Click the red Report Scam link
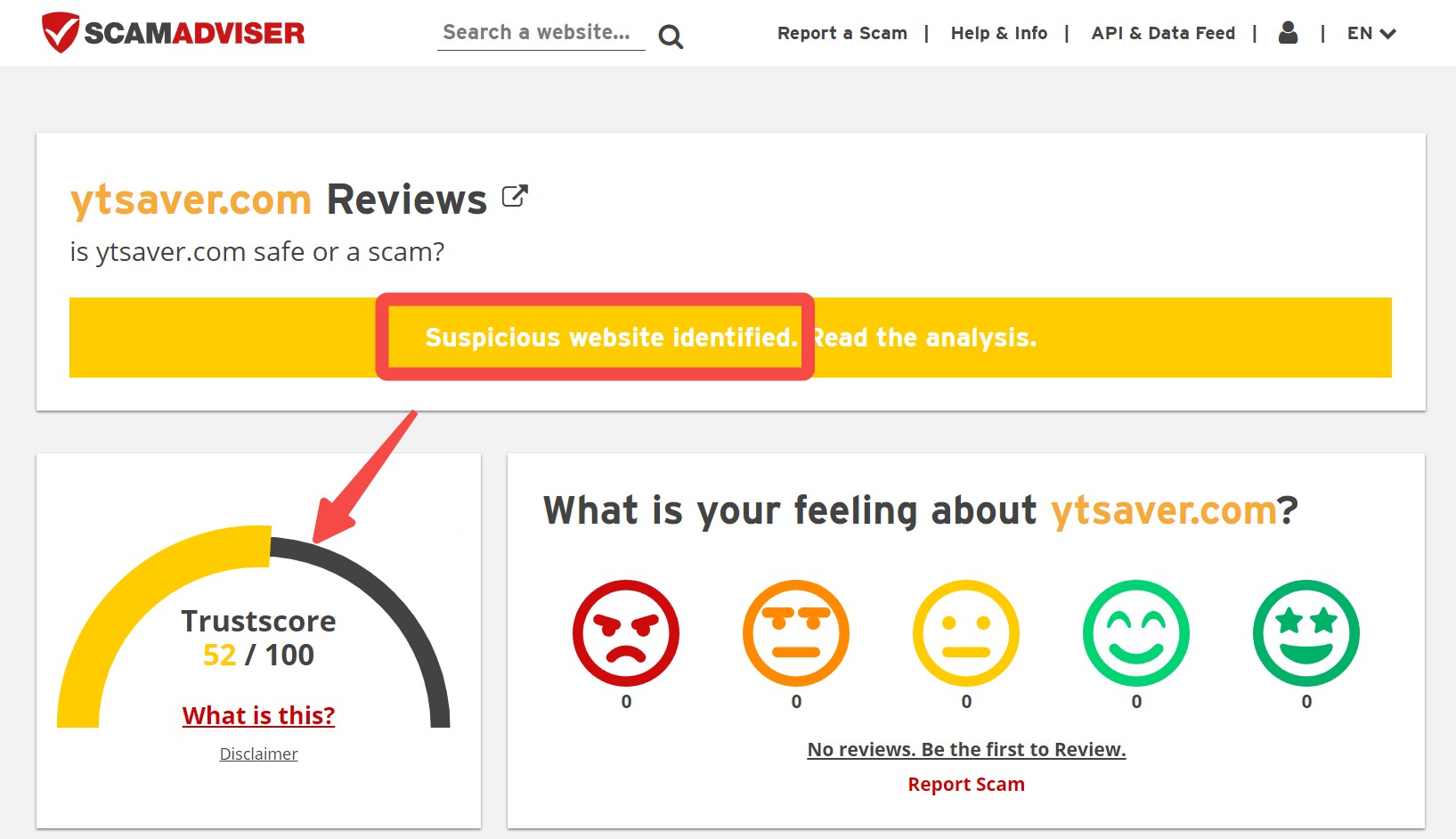The image size is (1456, 839). [x=966, y=785]
